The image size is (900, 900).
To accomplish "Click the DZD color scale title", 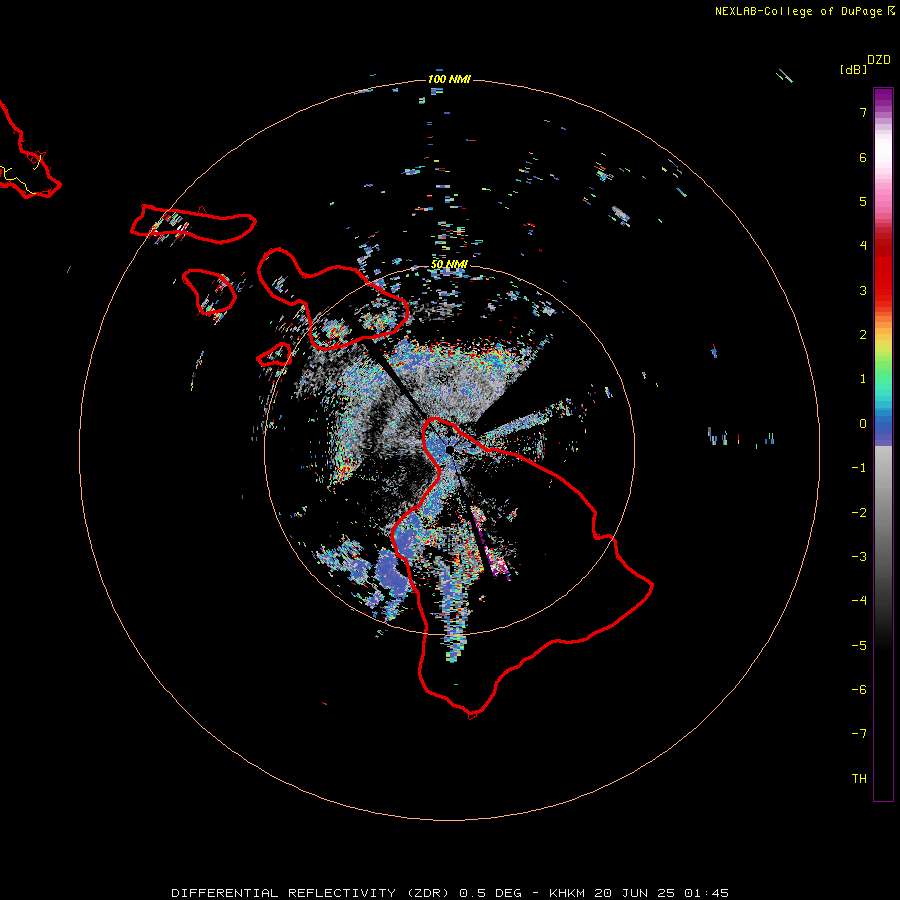I will [879, 60].
